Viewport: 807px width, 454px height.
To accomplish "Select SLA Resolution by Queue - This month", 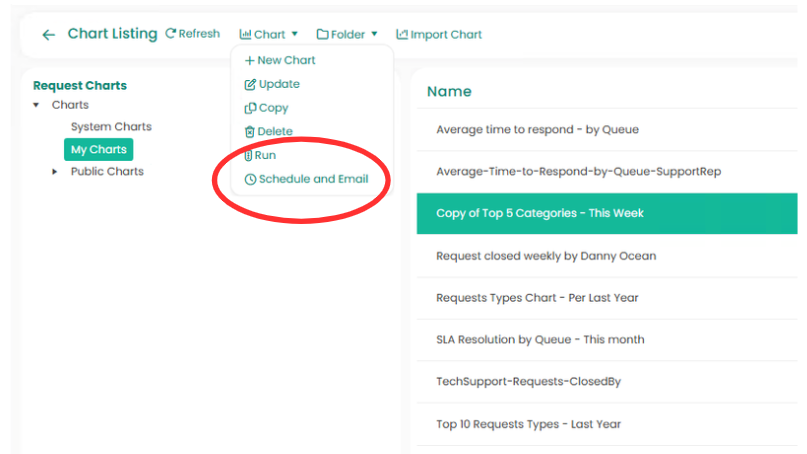I will pyautogui.click(x=540, y=340).
